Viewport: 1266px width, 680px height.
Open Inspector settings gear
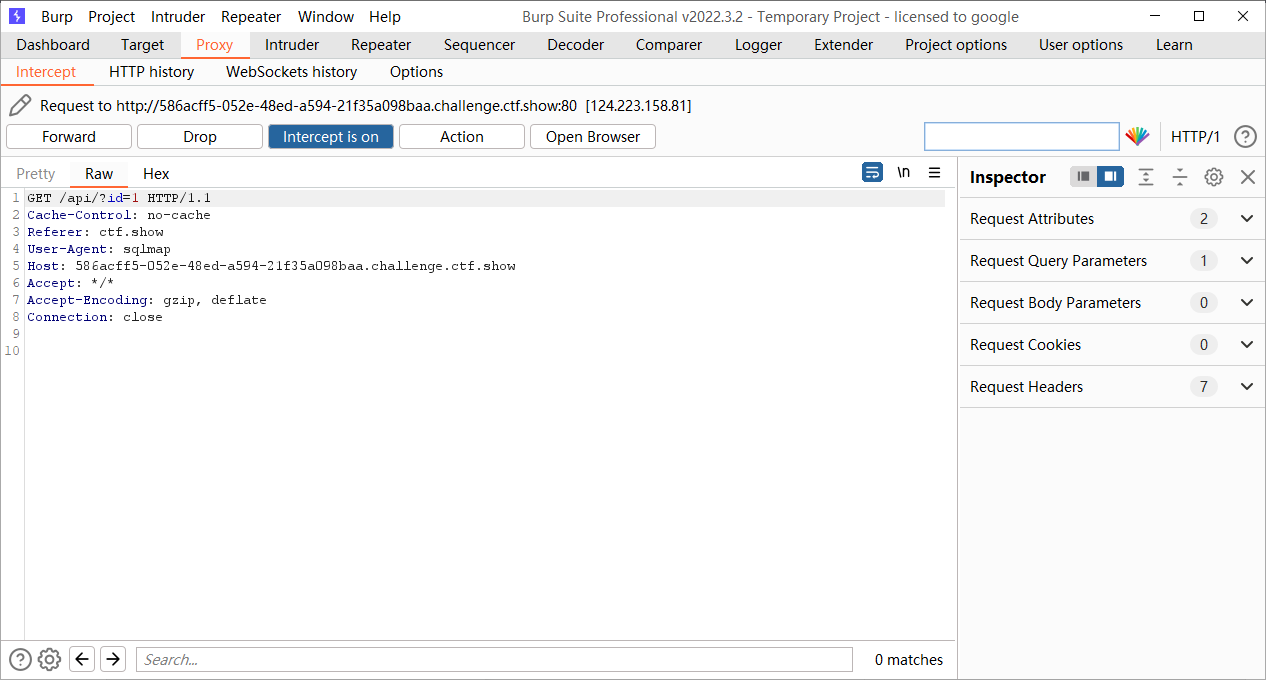[1213, 177]
